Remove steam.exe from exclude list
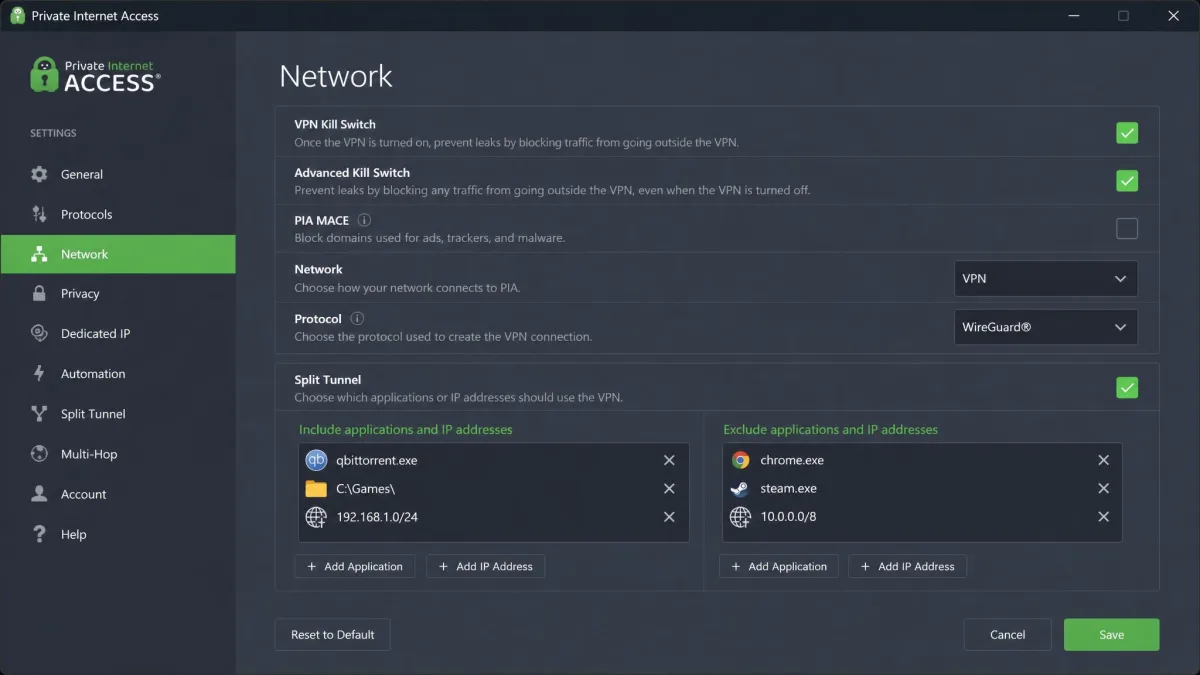 point(1104,489)
